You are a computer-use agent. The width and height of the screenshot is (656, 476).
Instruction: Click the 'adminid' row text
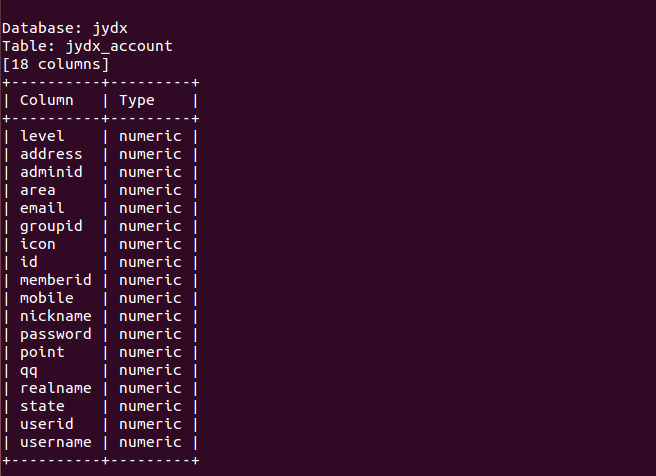[51, 172]
